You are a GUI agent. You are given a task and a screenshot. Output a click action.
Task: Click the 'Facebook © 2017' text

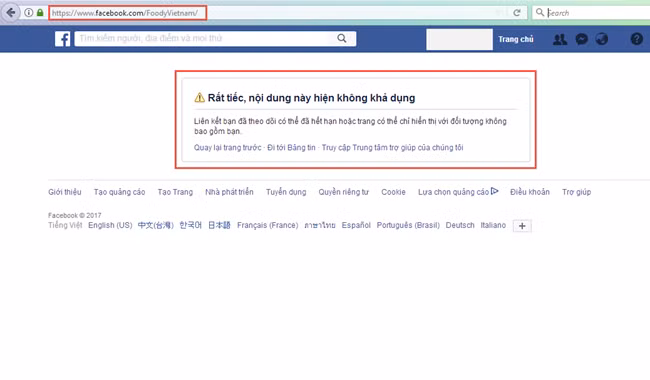tap(75, 215)
